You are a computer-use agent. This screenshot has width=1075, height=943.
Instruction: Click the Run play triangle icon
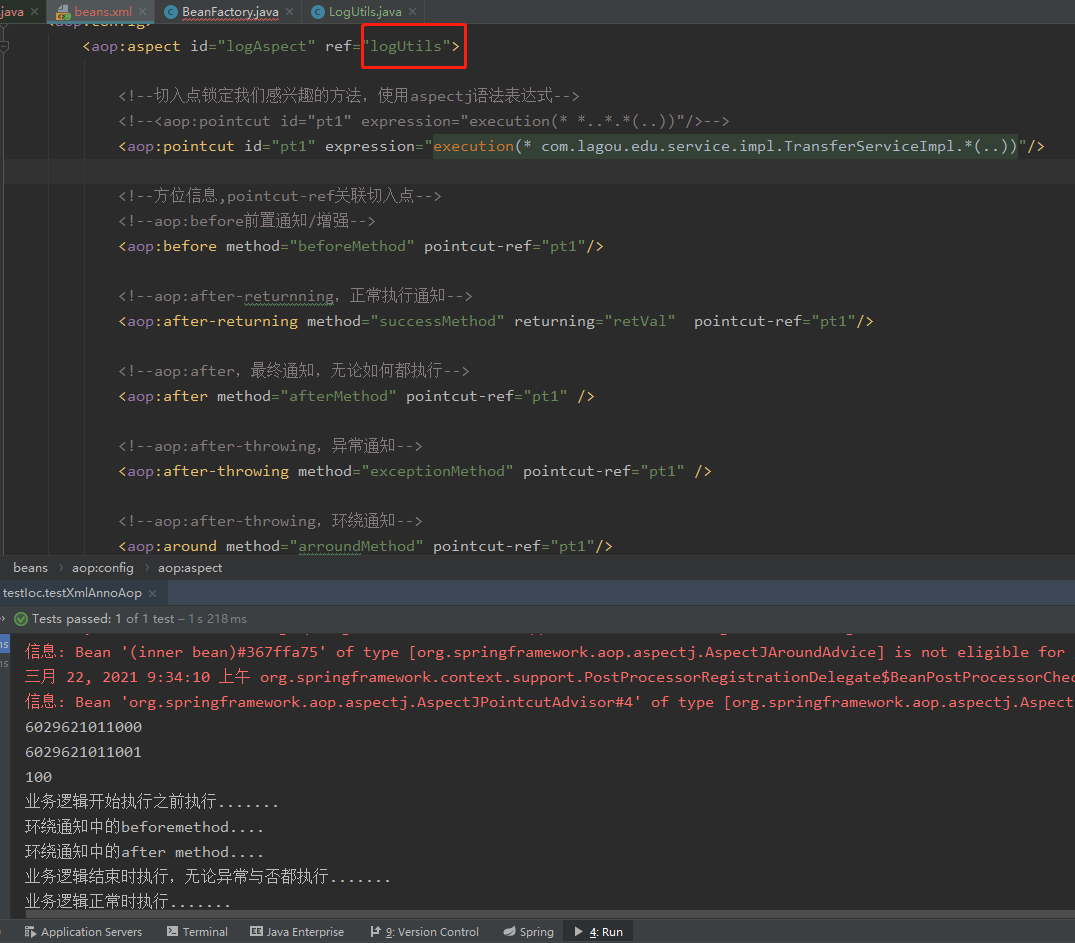[579, 931]
